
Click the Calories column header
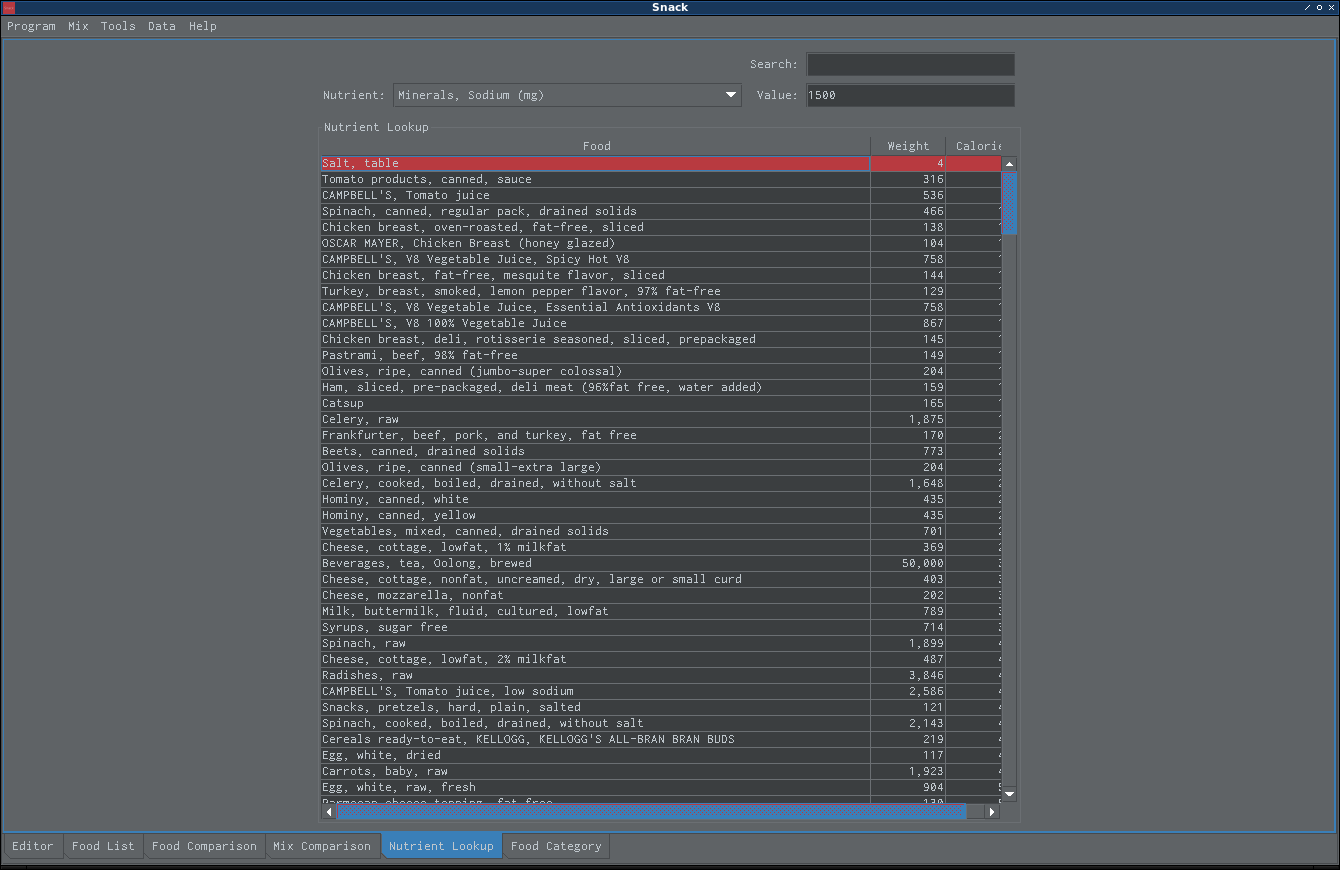974,146
